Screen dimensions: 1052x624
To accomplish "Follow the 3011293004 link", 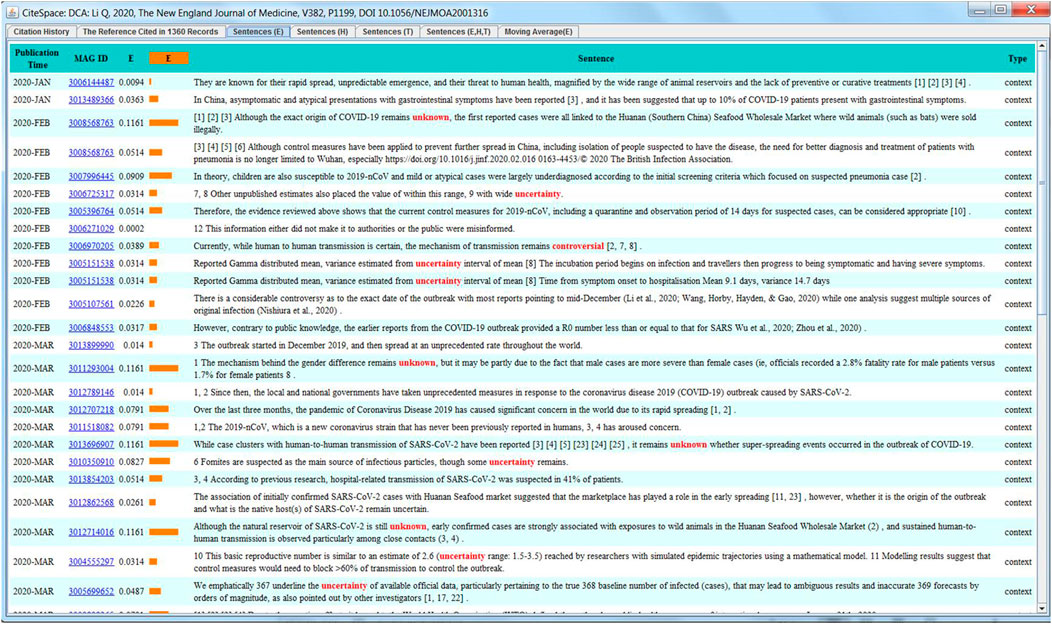I will pos(91,368).
